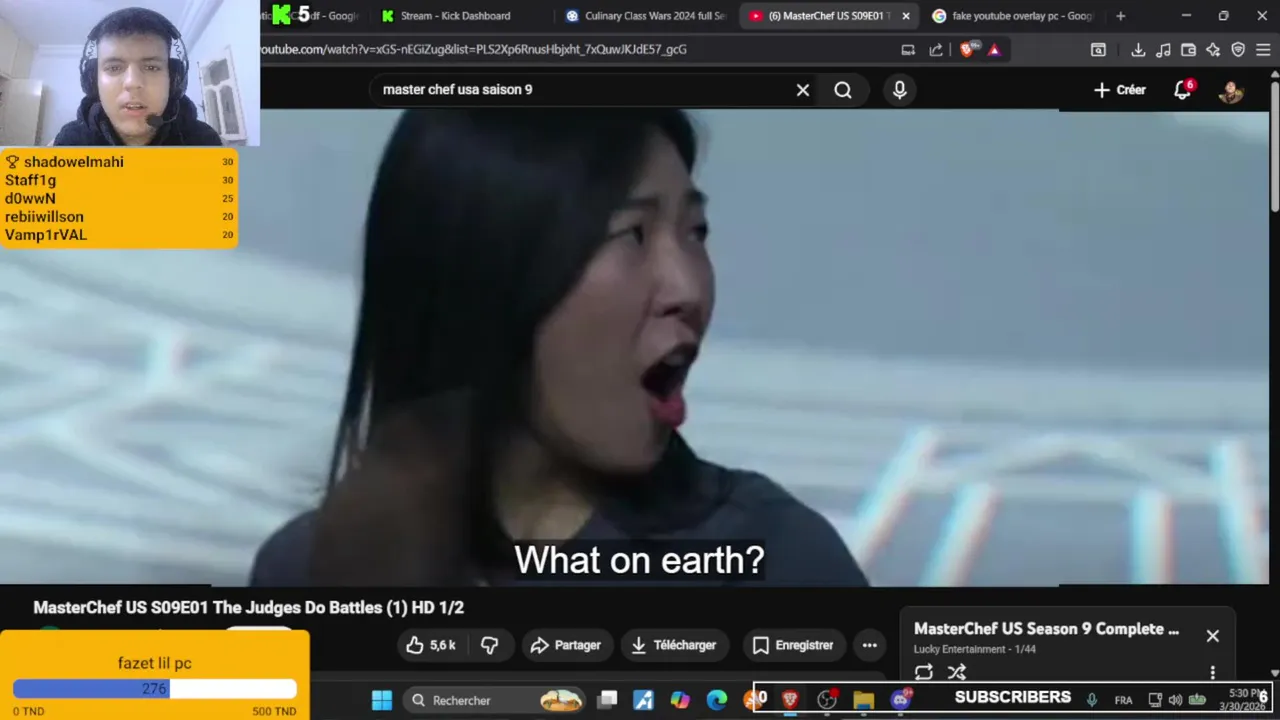Image resolution: width=1280 pixels, height=720 pixels.
Task: Like the MasterChef video (5,6 k)
Action: coord(431,645)
